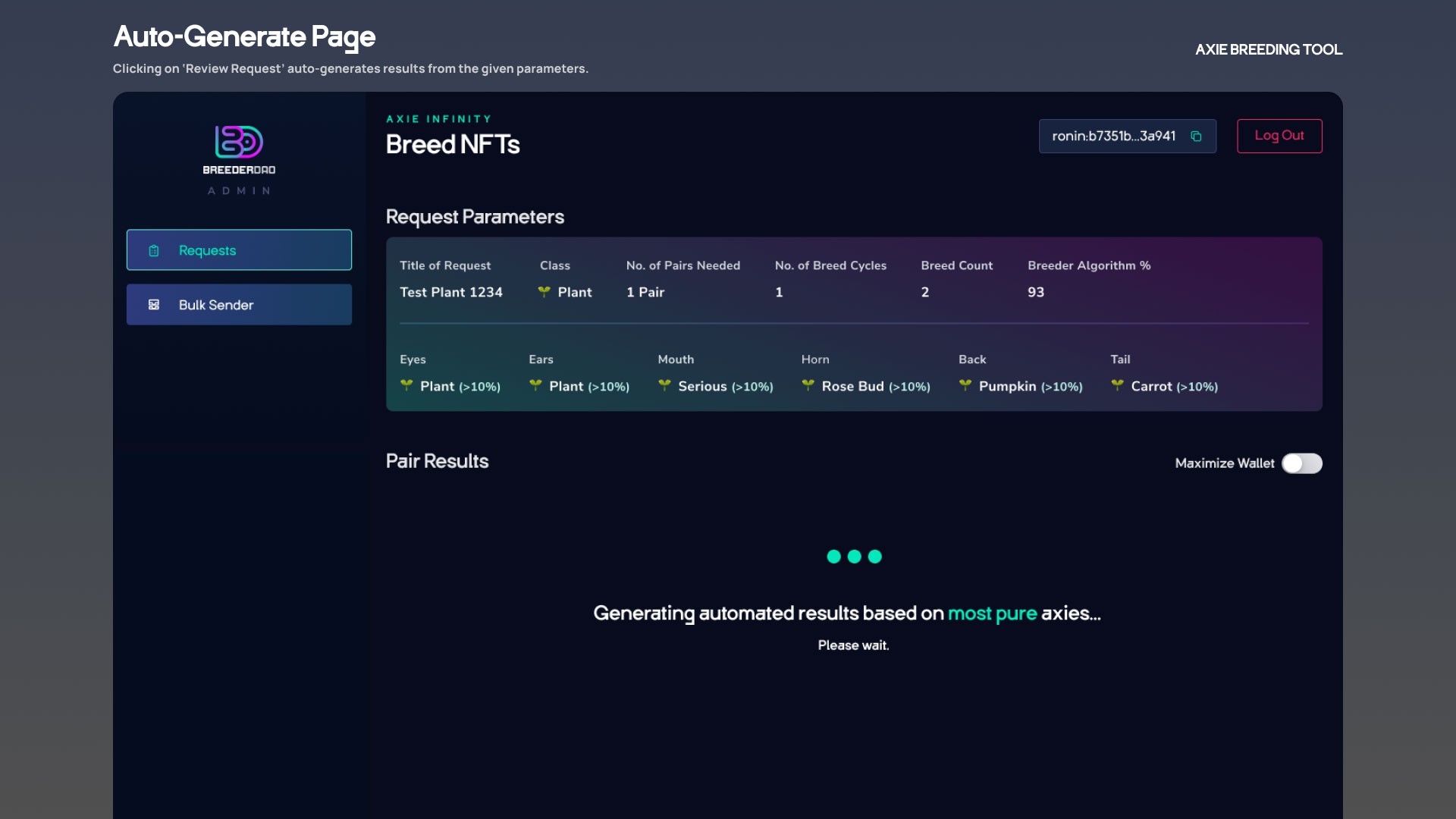This screenshot has width=1456, height=819.
Task: Copy the ronin wallet address
Action: (x=1196, y=136)
